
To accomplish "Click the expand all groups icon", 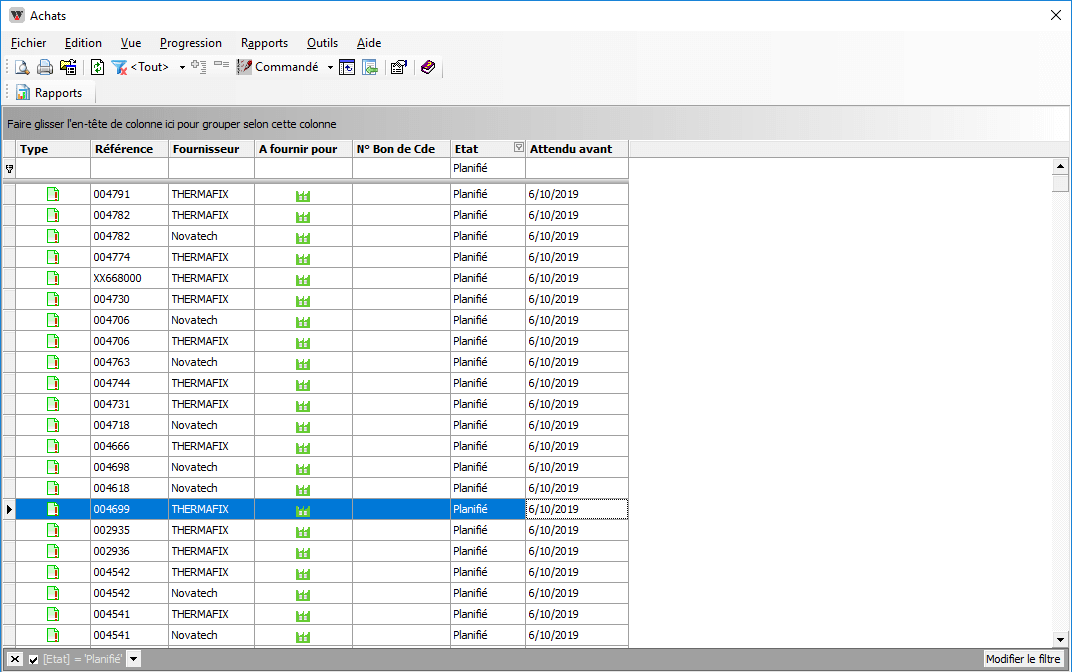I will pyautogui.click(x=198, y=67).
